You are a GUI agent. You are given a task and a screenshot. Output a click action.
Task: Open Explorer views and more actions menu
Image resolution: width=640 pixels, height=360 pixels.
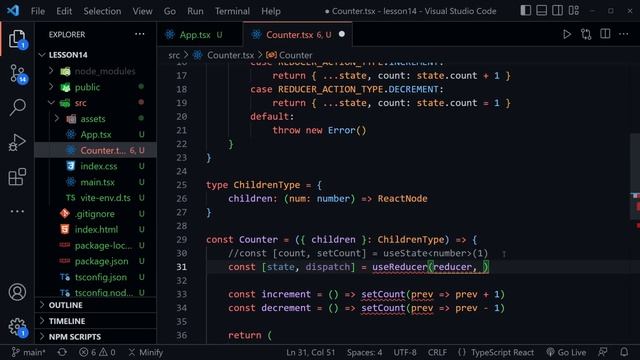coord(140,34)
